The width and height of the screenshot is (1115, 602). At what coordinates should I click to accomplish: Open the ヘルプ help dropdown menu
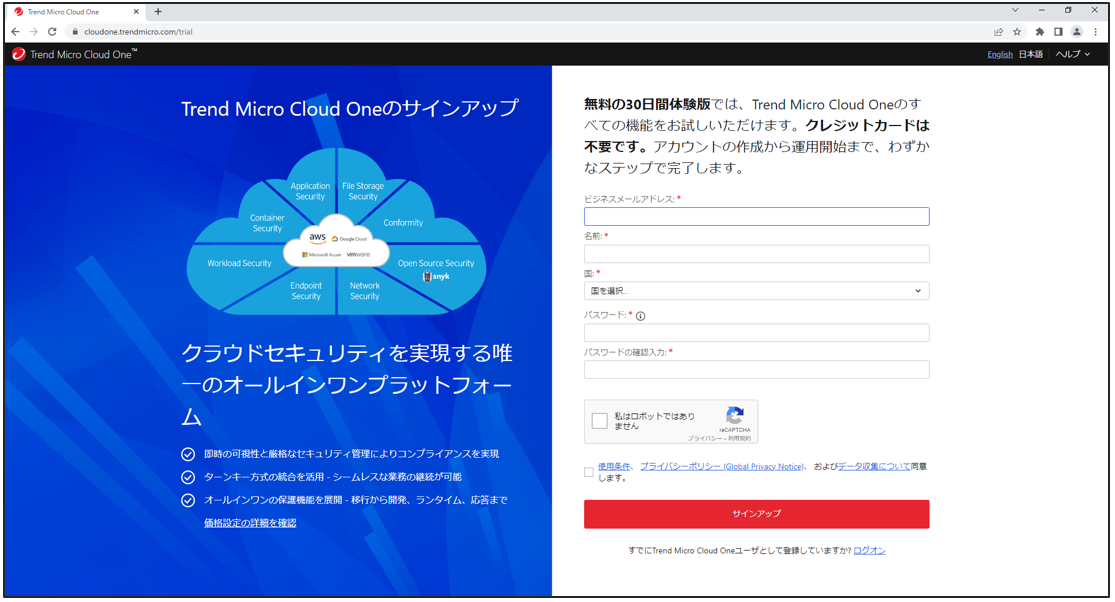coord(1073,54)
